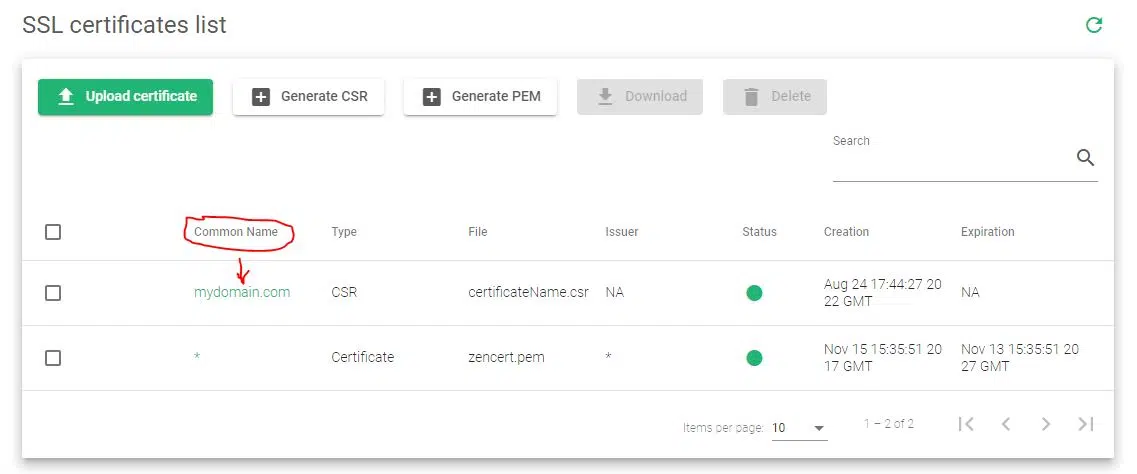Open the asterisk common name link
This screenshot has width=1137, height=474.
tap(197, 357)
